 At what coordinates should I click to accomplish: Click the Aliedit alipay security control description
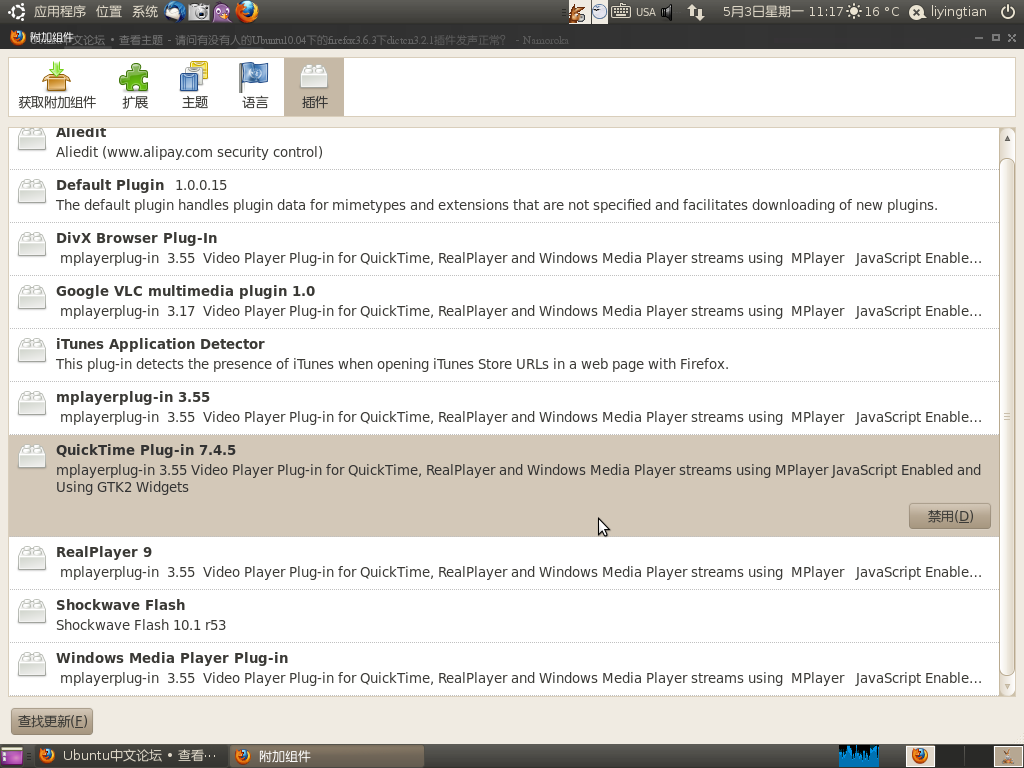pos(189,152)
